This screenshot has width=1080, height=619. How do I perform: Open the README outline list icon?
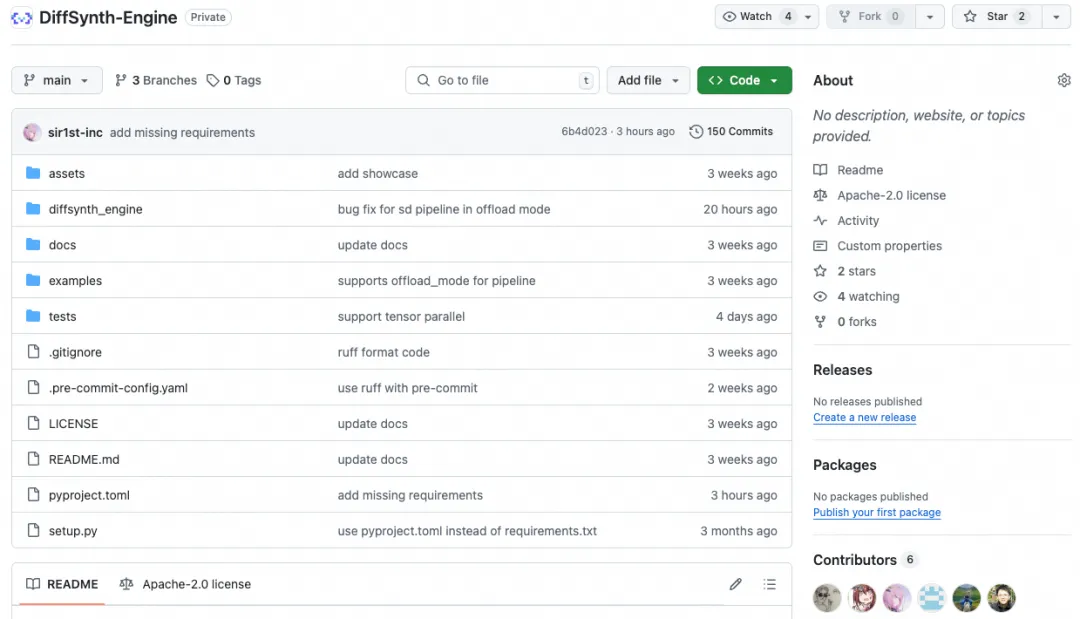[x=769, y=584]
